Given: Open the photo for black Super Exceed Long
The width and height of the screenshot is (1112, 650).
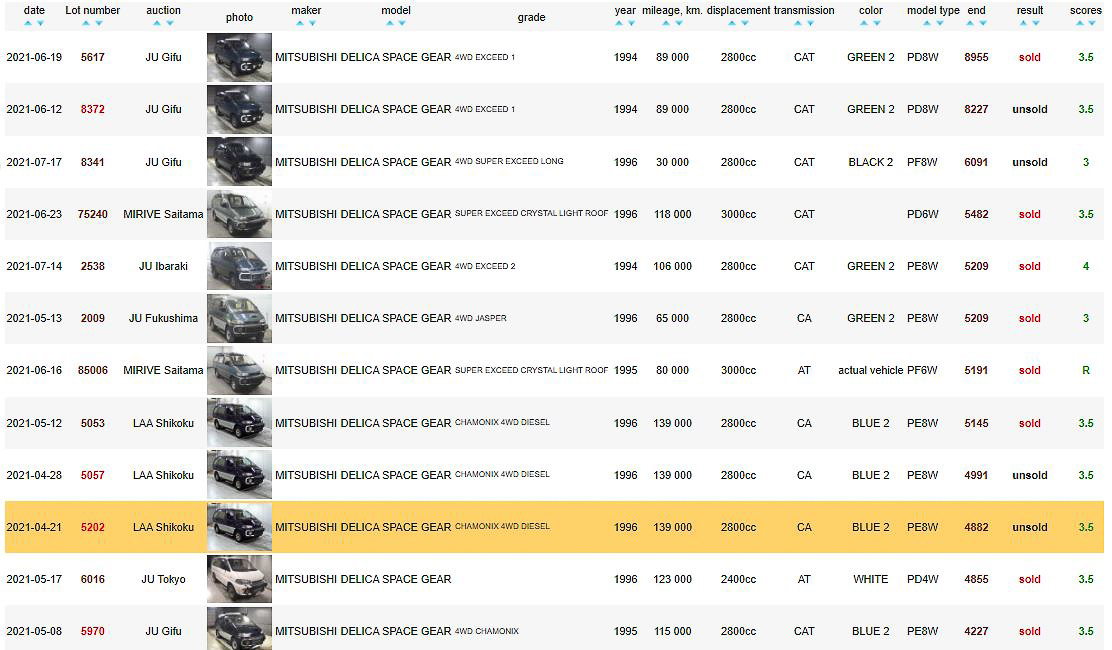Looking at the screenshot, I should (239, 162).
